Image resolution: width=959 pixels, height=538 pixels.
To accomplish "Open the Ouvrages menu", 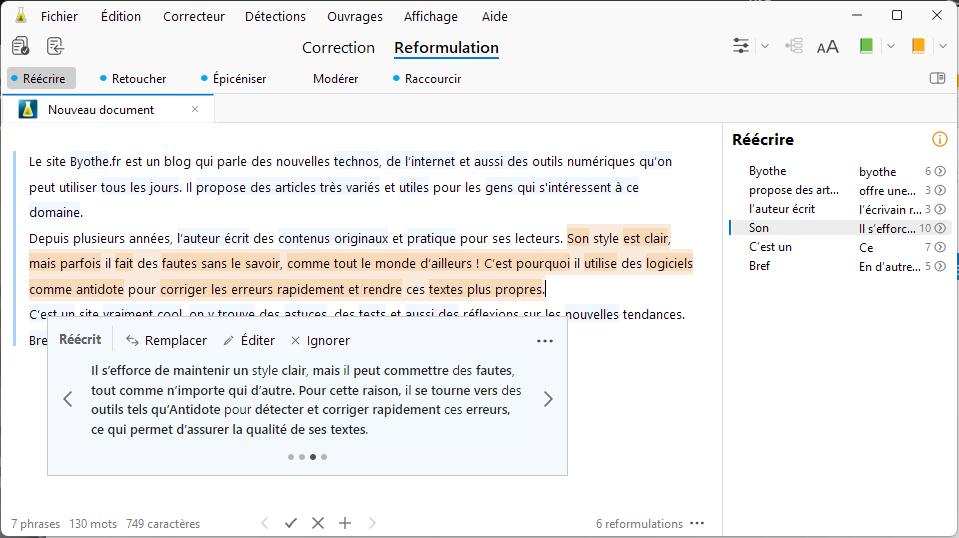I will coord(355,17).
